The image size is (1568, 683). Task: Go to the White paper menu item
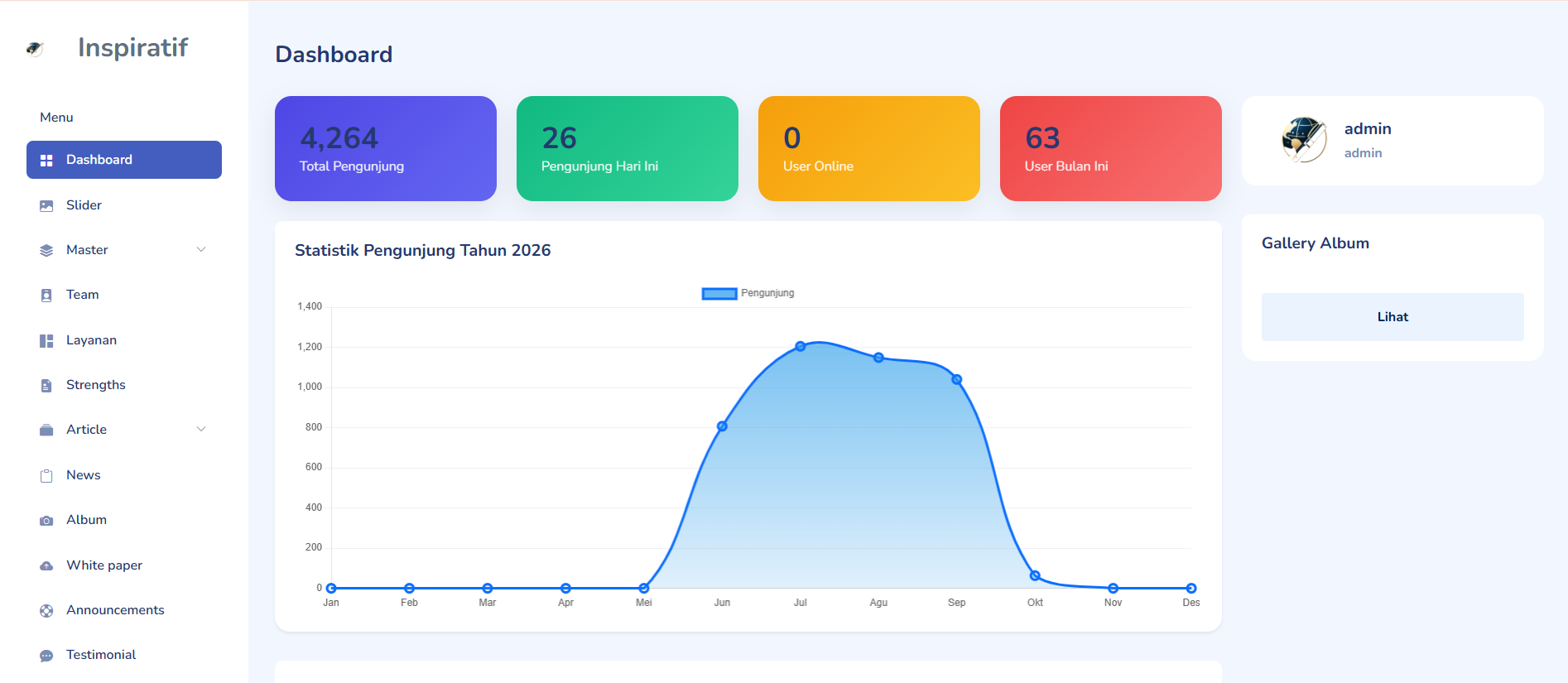click(x=124, y=565)
